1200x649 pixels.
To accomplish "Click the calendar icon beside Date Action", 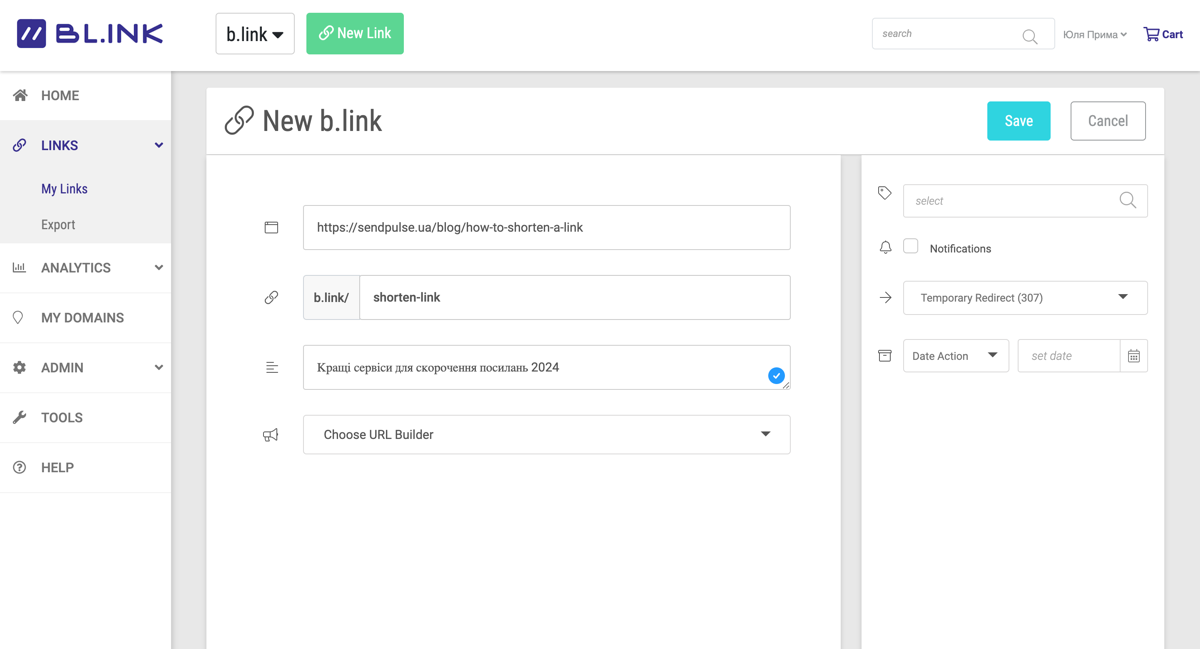I will coord(884,355).
